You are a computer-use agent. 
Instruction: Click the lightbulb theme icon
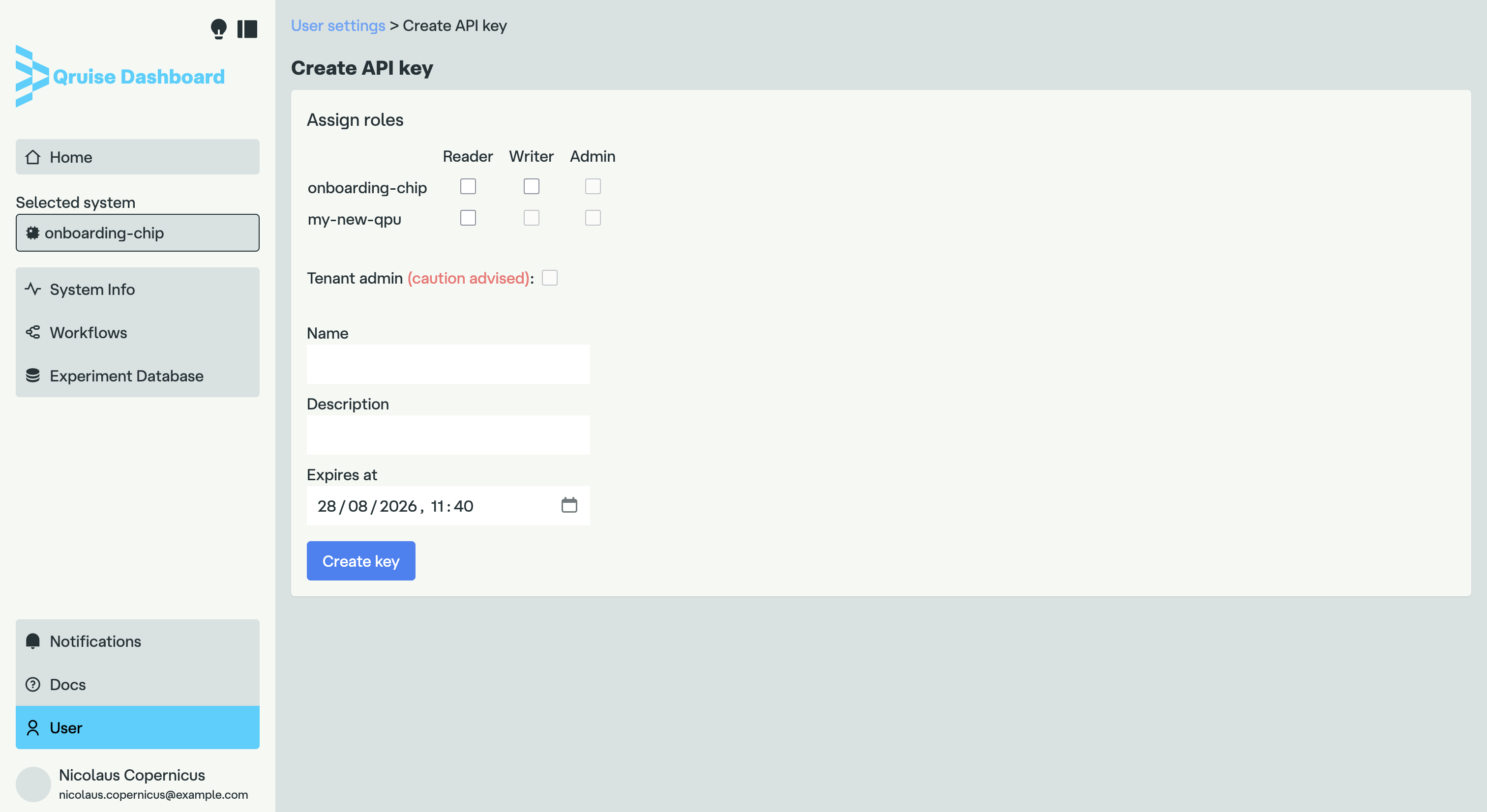click(218, 29)
